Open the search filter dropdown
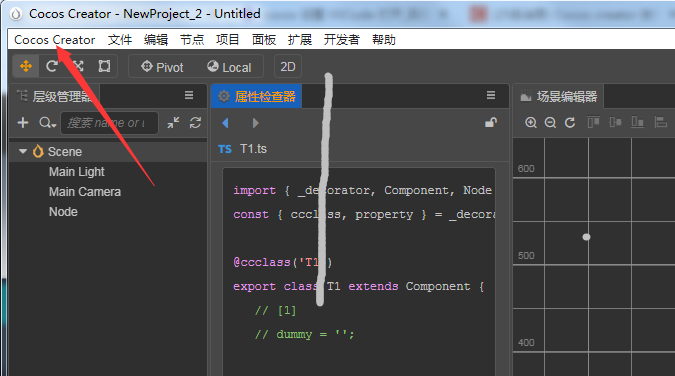 (47, 123)
